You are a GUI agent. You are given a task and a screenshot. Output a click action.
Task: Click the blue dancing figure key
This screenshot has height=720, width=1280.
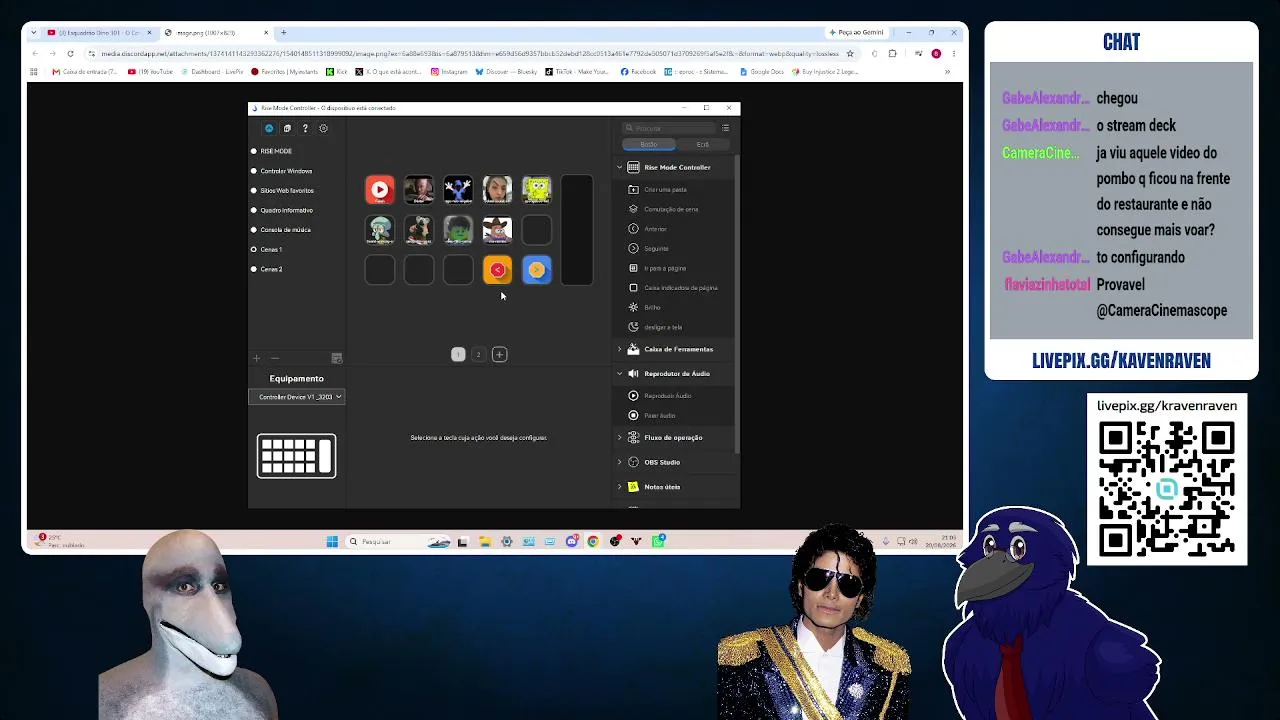(458, 190)
